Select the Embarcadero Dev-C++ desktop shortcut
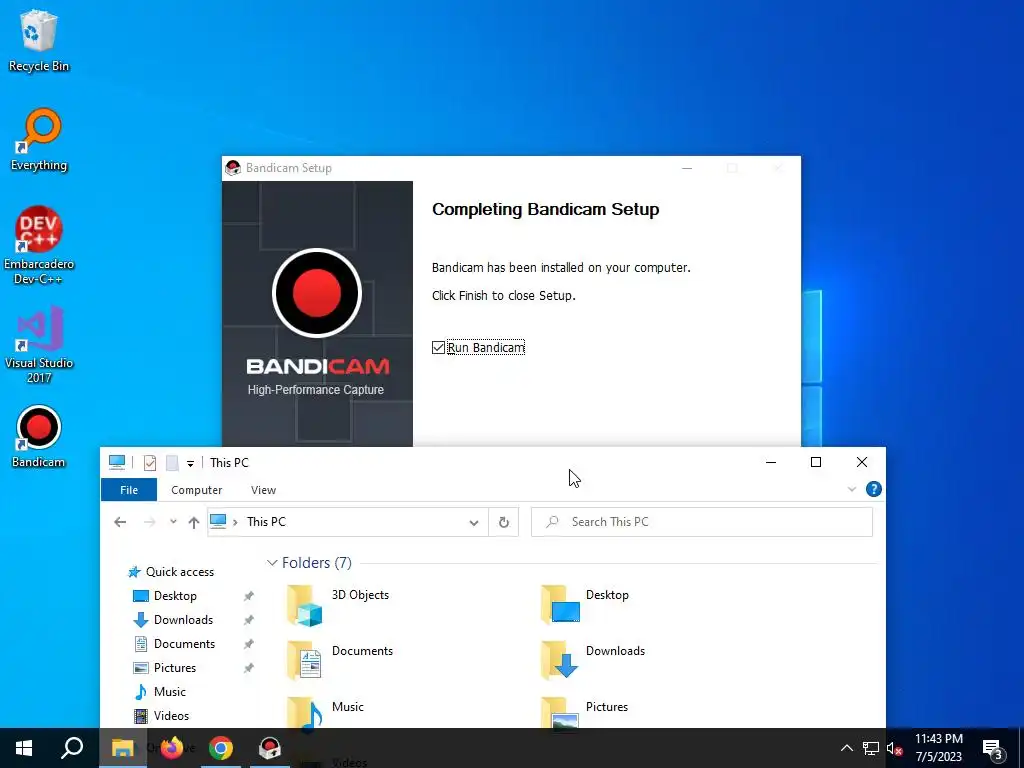 click(39, 246)
